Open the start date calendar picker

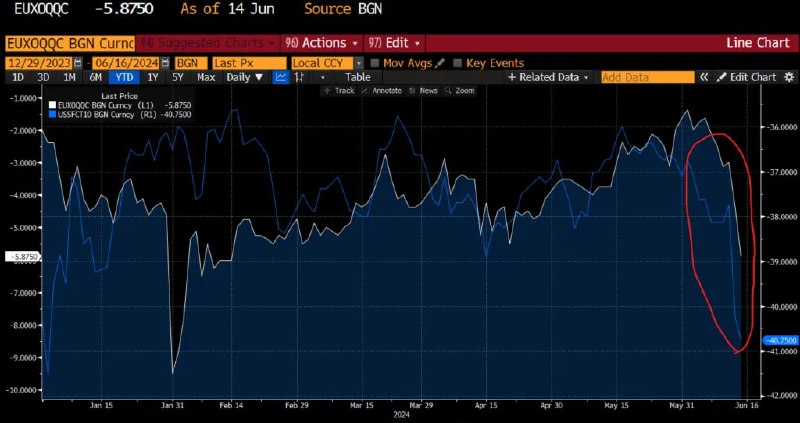(78, 63)
